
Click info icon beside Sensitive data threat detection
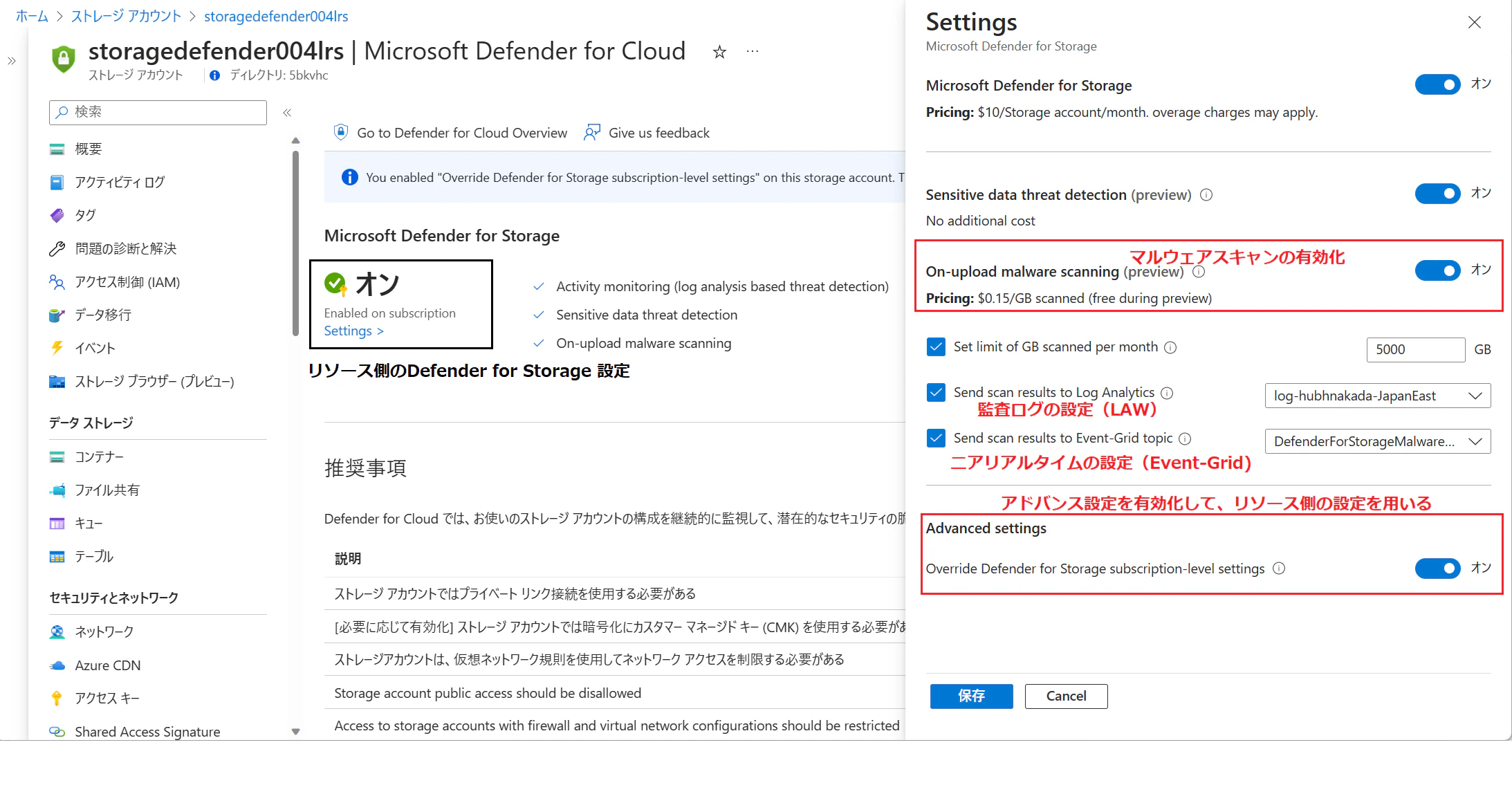(x=1206, y=195)
